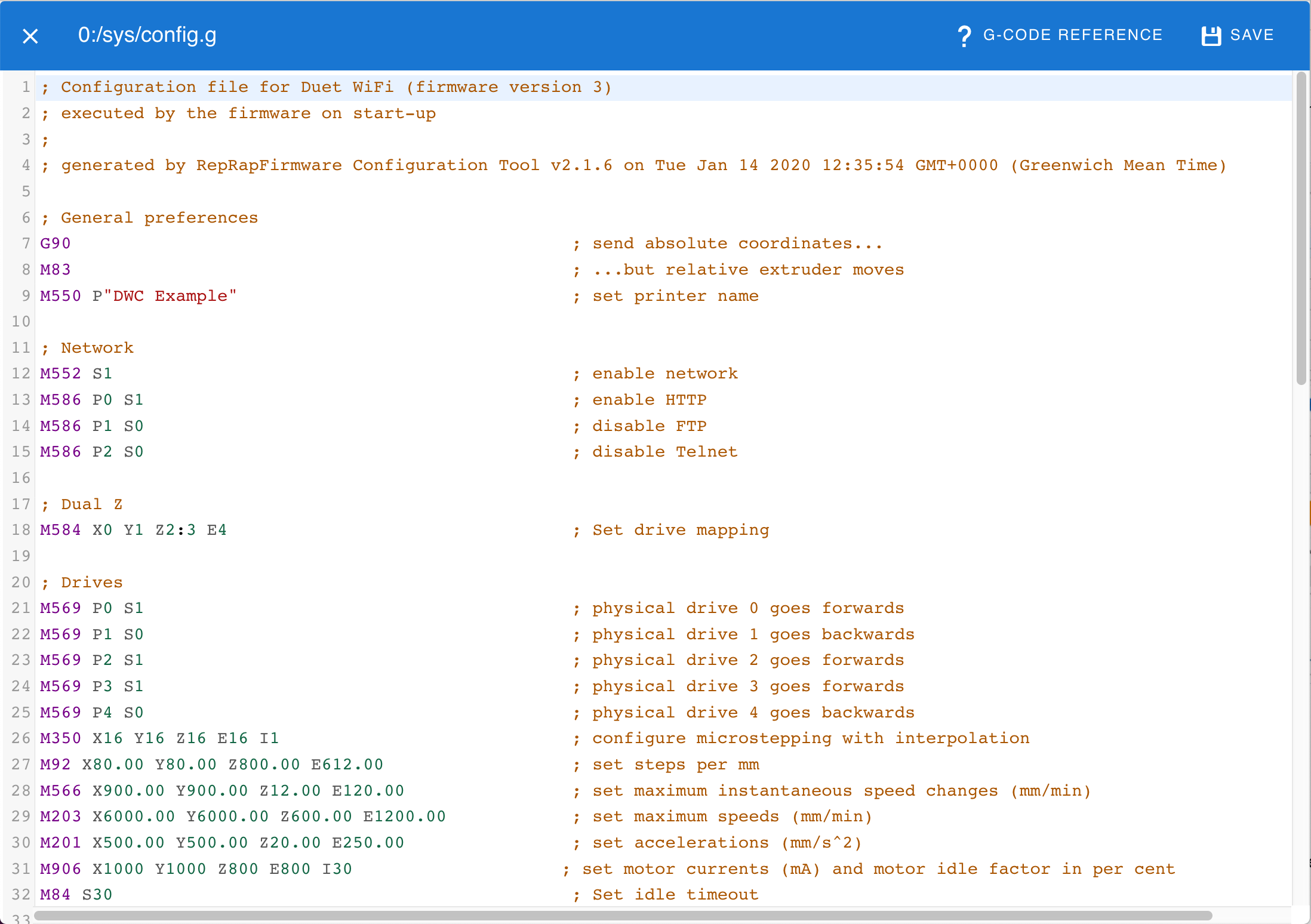Image resolution: width=1311 pixels, height=924 pixels.
Task: Click the '; General preferences' comment
Action: (149, 218)
